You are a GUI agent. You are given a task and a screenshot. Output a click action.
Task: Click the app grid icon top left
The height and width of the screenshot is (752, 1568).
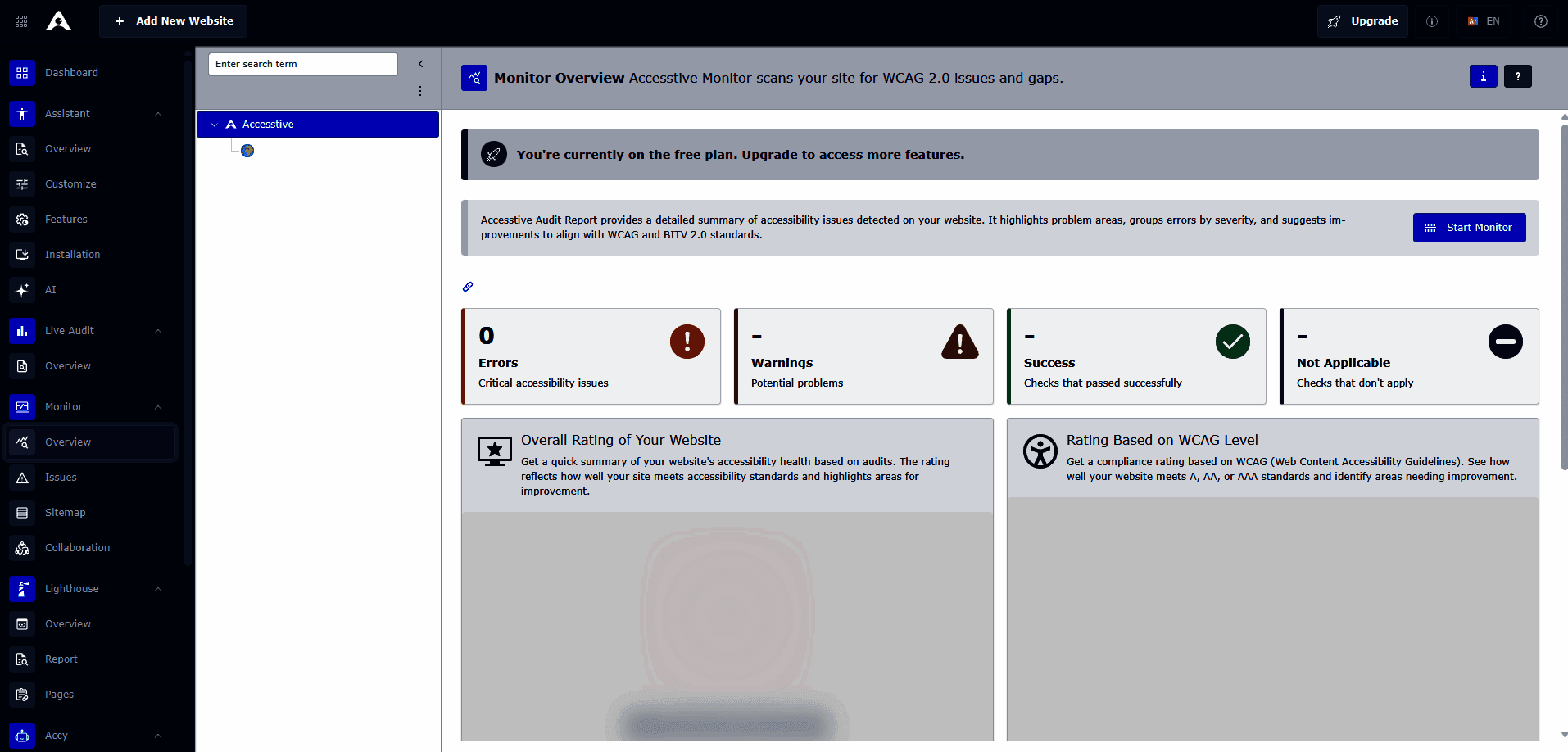(21, 20)
